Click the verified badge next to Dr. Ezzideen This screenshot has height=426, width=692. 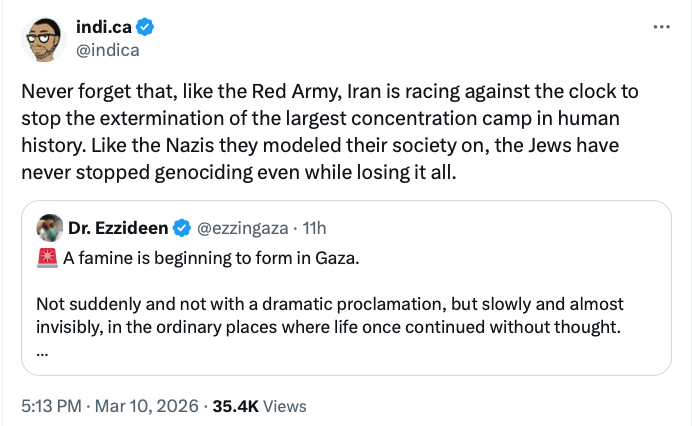pyautogui.click(x=181, y=228)
